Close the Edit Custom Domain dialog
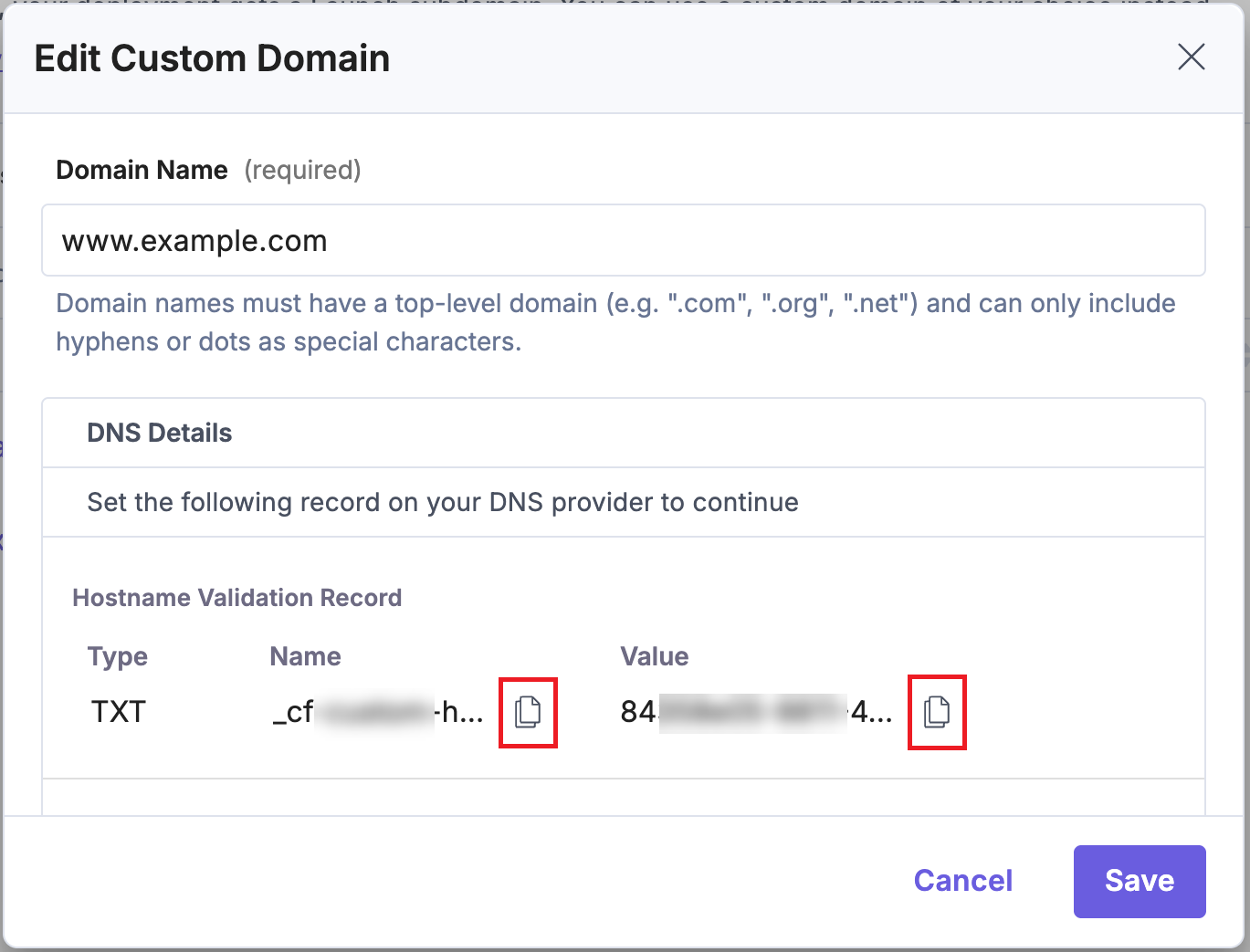Viewport: 1250px width, 952px height. 1191,58
